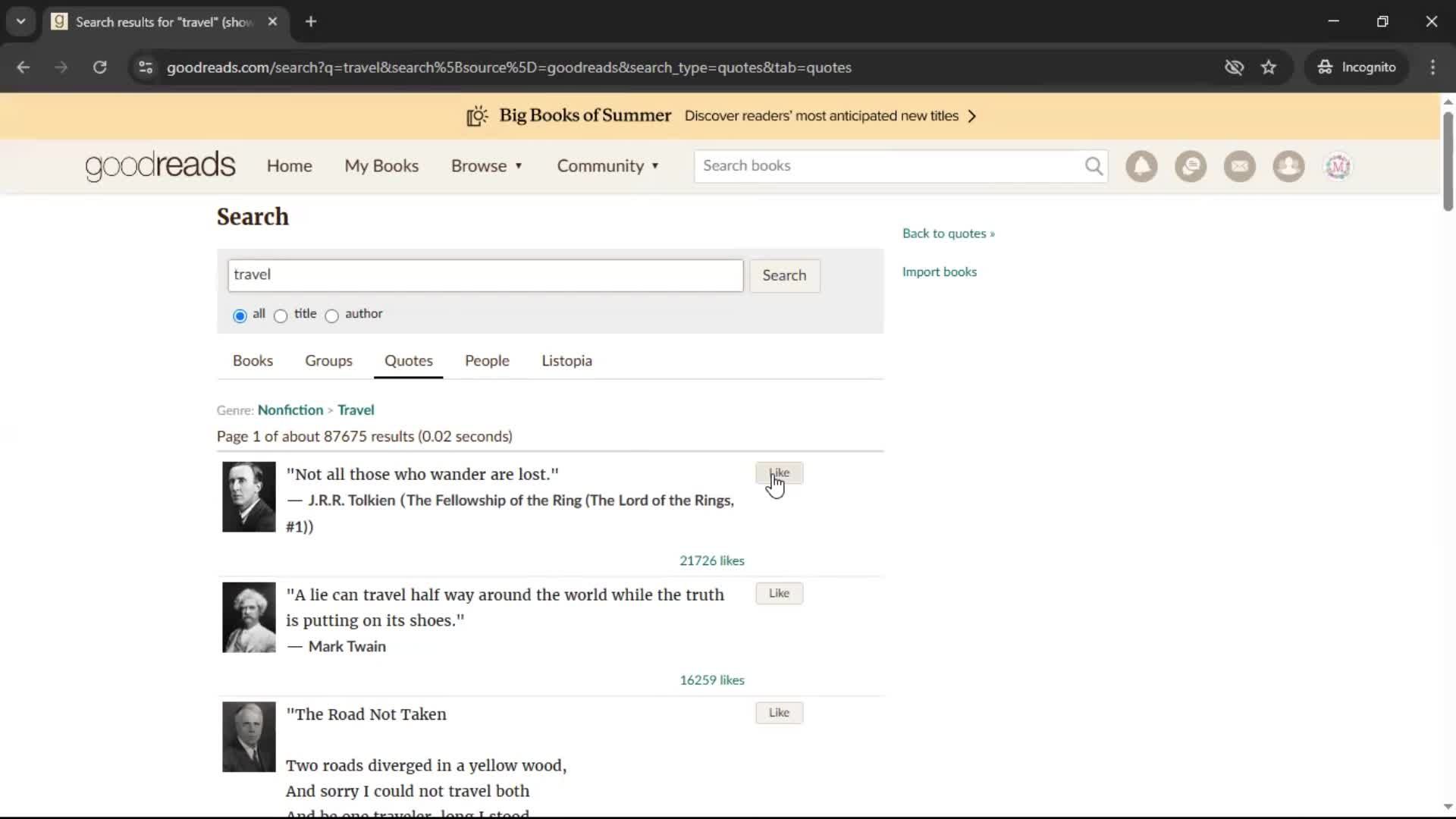The height and width of the screenshot is (819, 1456).
Task: Click the goodreads logo
Action: pyautogui.click(x=160, y=166)
